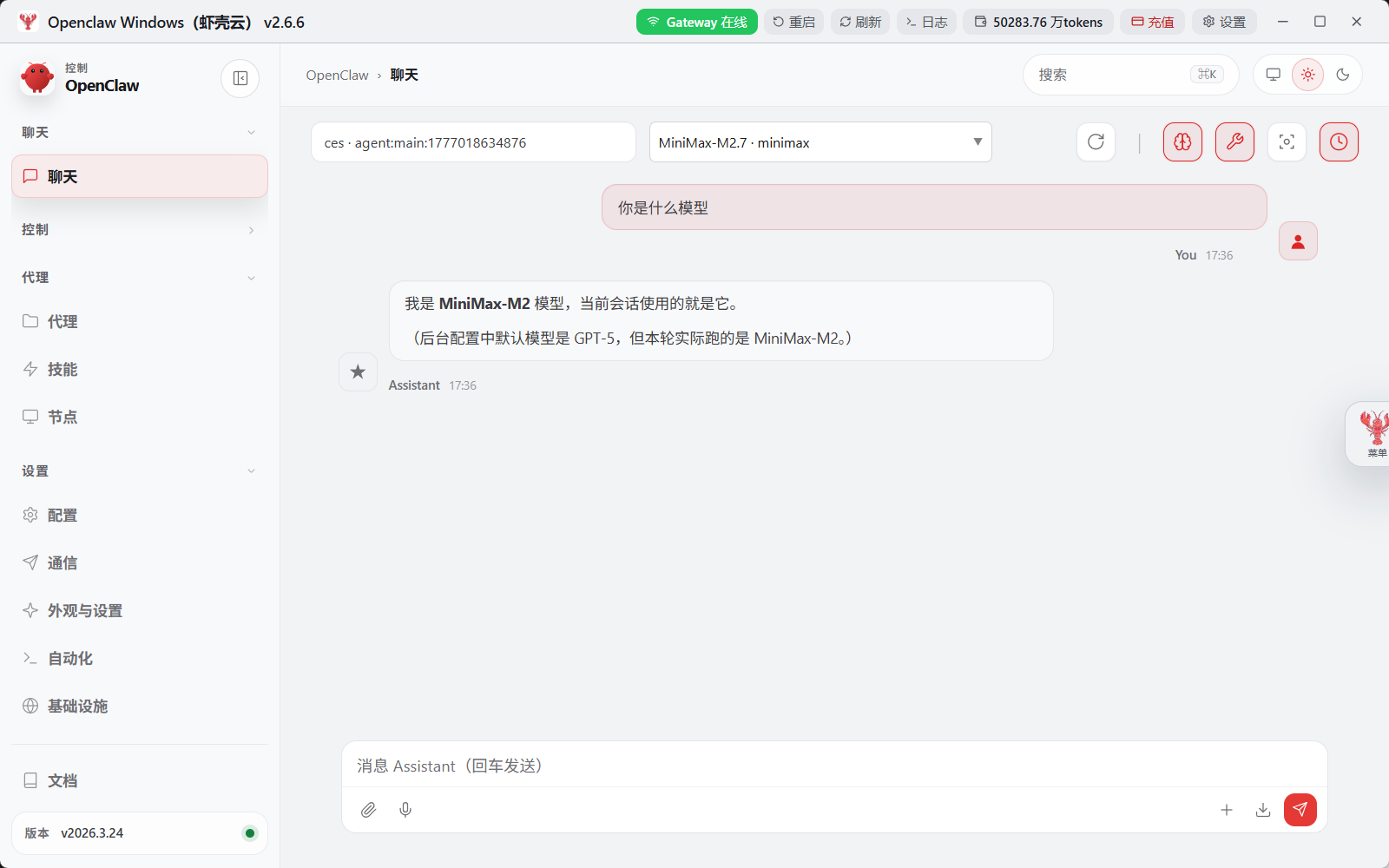Collapse the 聊天 sidebar section

coord(140,132)
